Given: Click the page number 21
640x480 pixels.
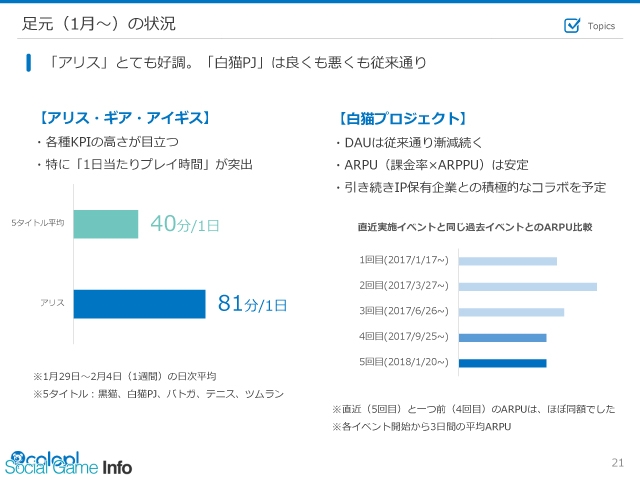Looking at the screenshot, I should (x=618, y=463).
